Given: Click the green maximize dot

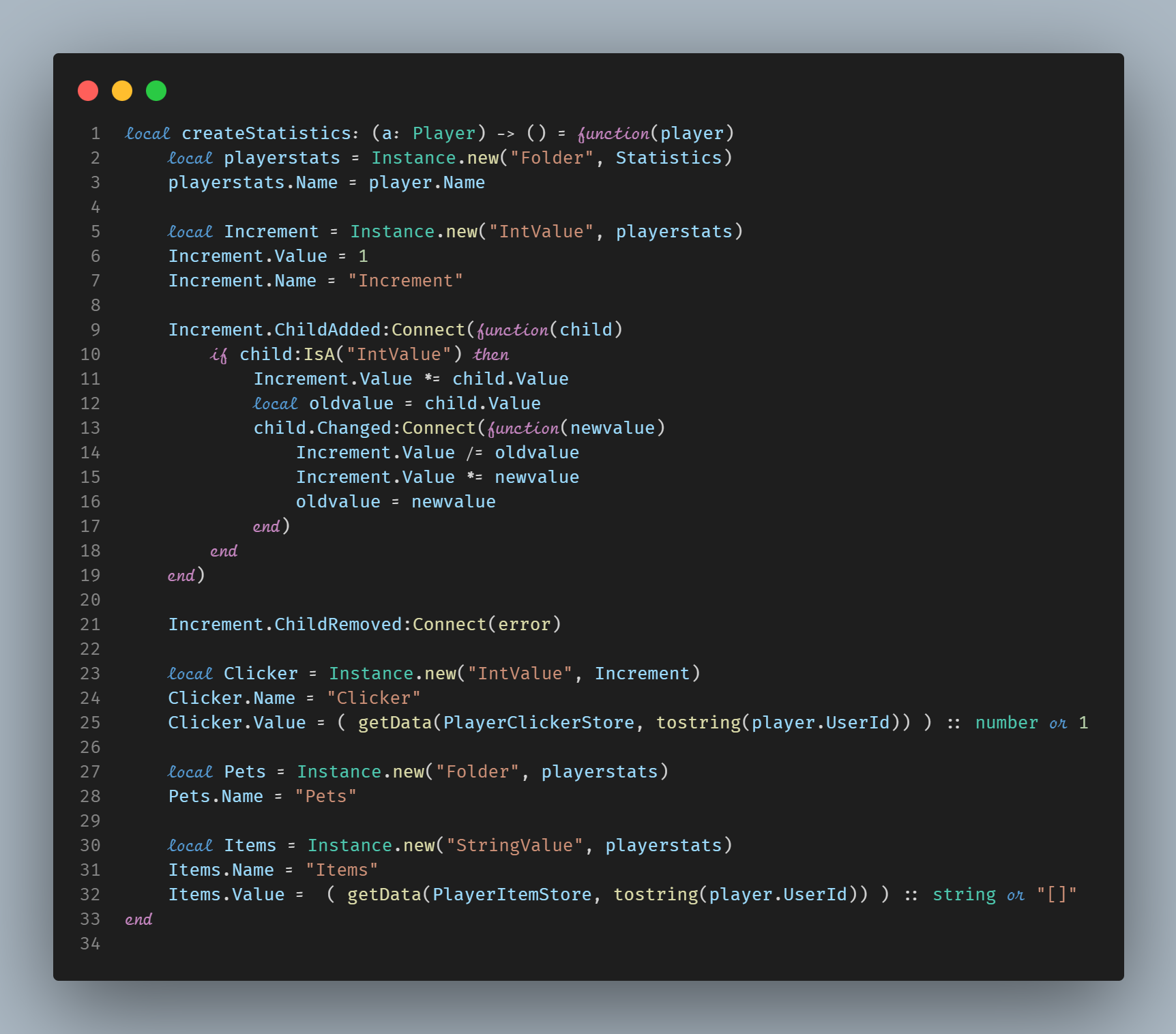Looking at the screenshot, I should [156, 91].
